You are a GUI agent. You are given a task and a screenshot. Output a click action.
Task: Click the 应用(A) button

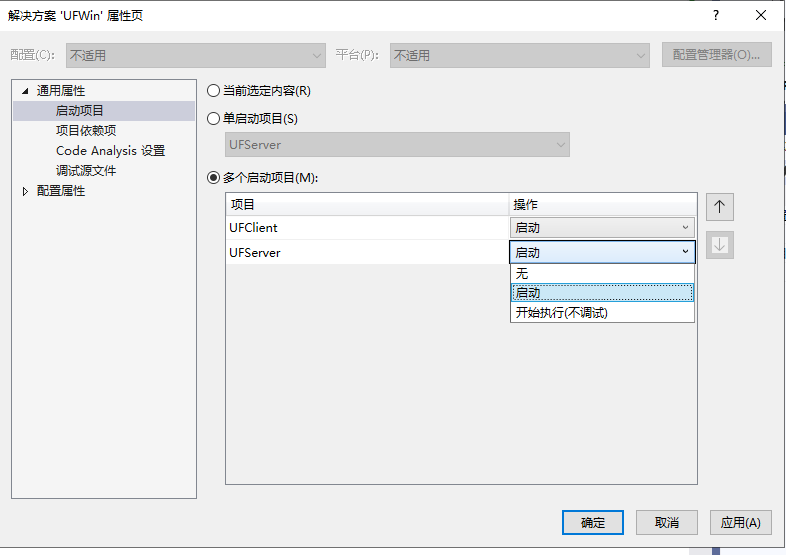[x=740, y=523]
